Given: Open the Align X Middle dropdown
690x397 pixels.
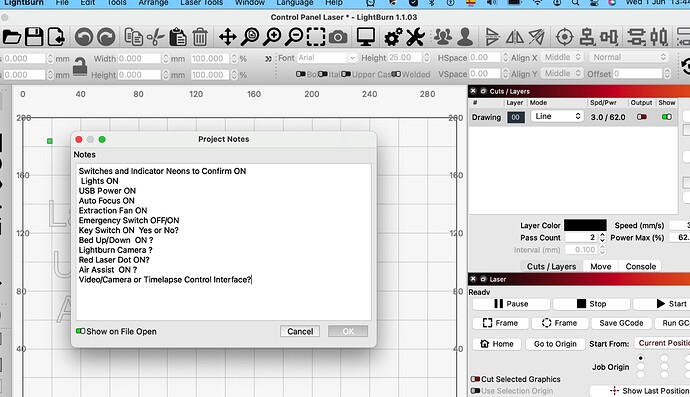Looking at the screenshot, I should [562, 57].
